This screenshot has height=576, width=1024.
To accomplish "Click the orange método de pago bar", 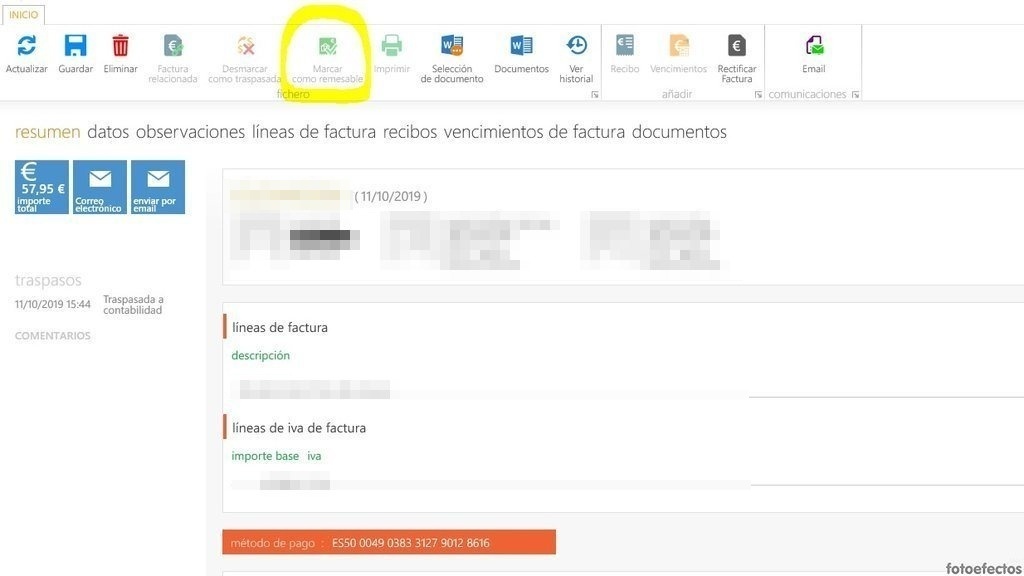I will point(388,542).
